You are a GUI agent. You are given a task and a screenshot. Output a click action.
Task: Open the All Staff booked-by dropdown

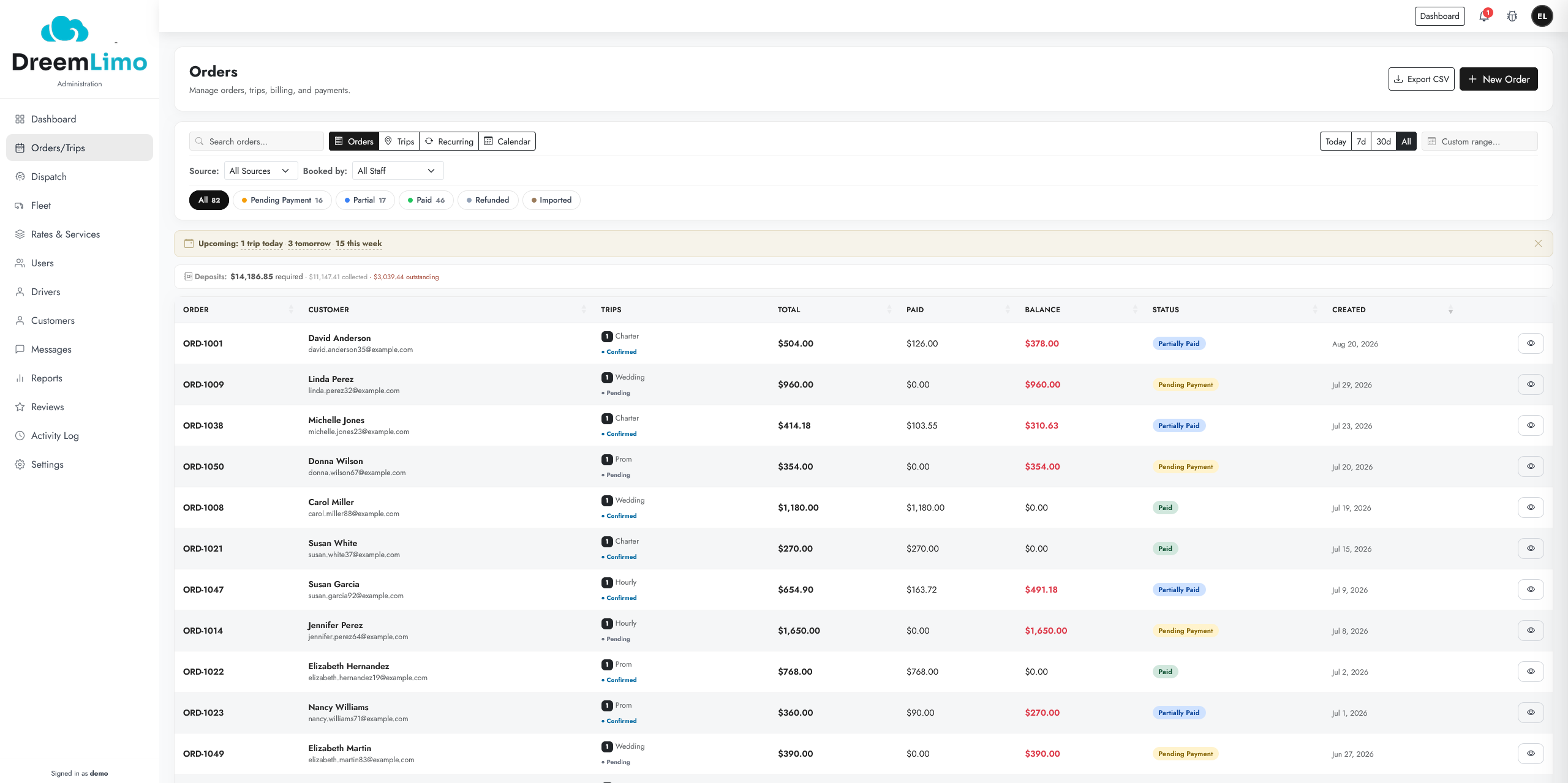(398, 171)
